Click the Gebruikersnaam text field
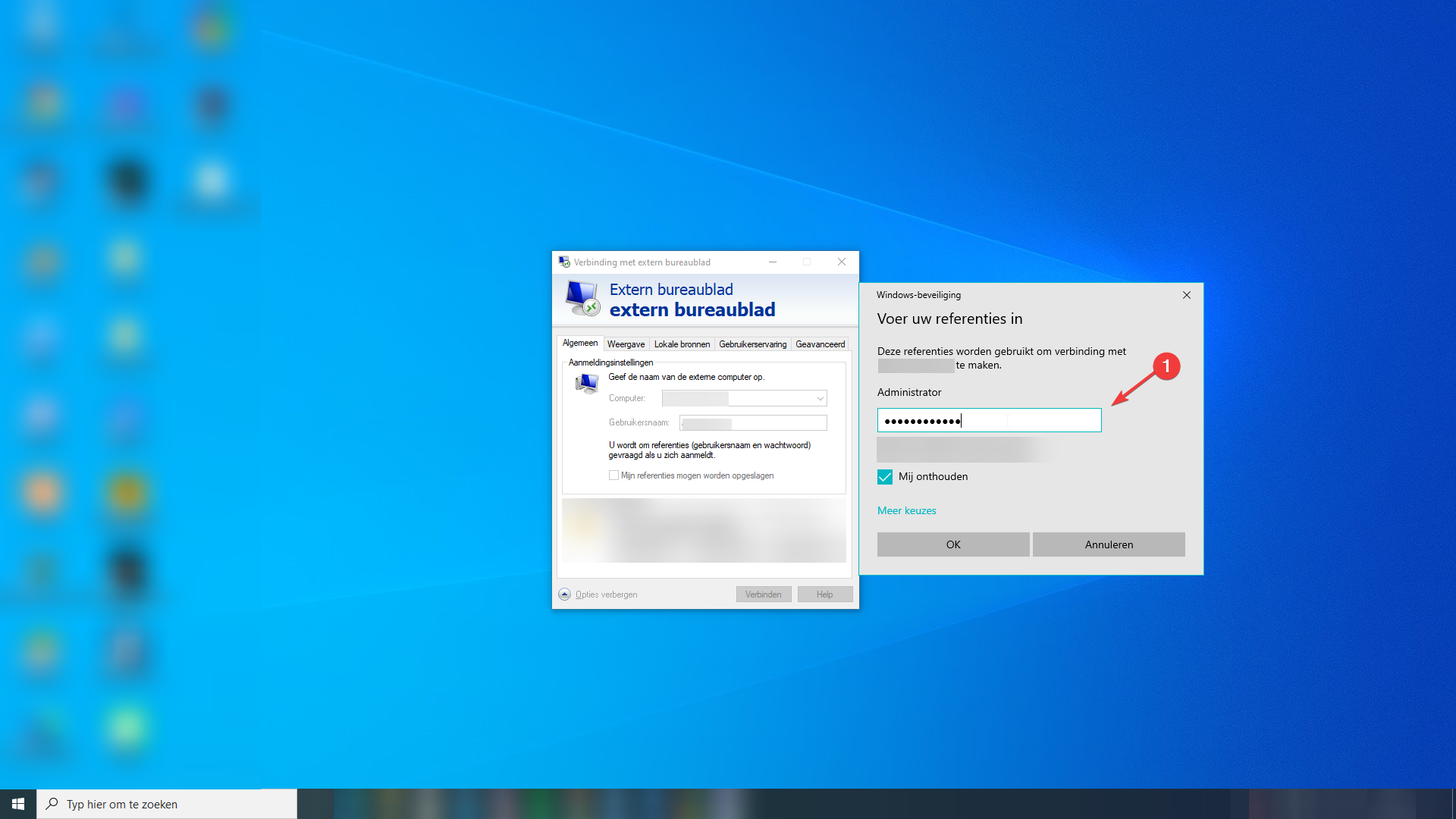This screenshot has width=1456, height=819. (x=753, y=423)
